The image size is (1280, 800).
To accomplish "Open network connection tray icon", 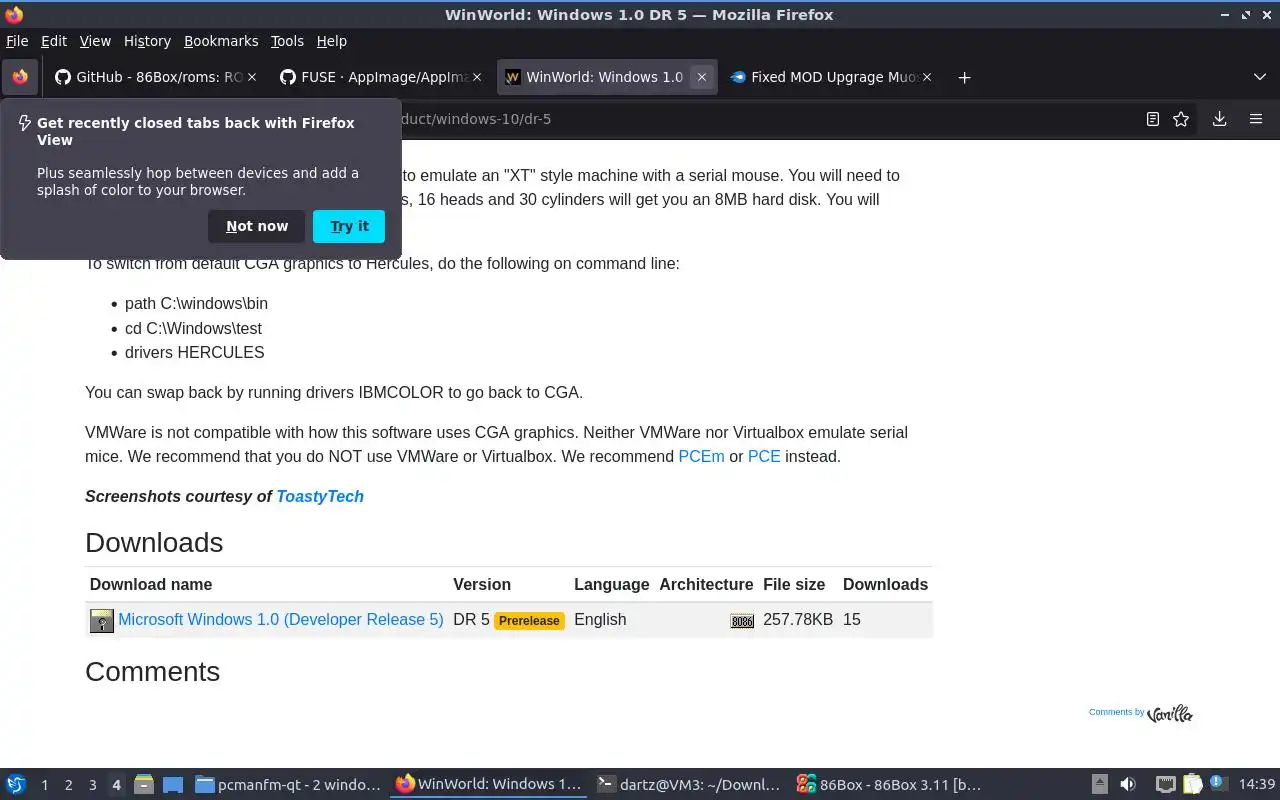I will 1165,784.
